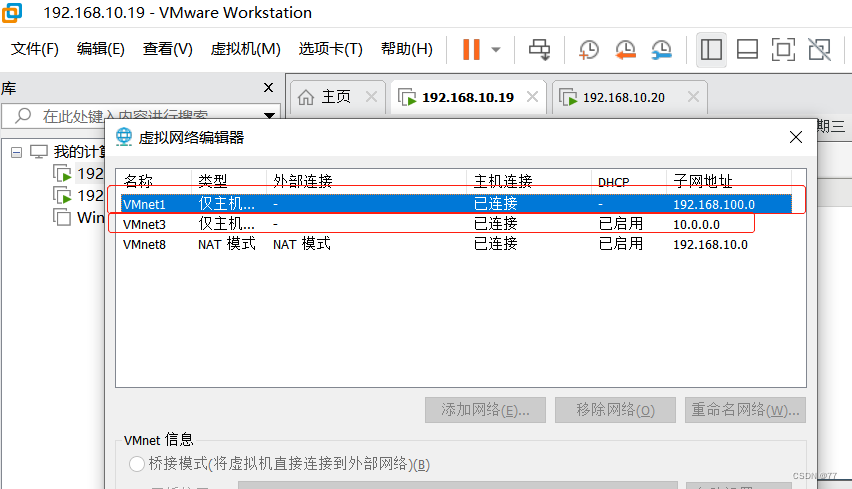Click the globe icon in network editor title
852x489 pixels.
coord(124,137)
